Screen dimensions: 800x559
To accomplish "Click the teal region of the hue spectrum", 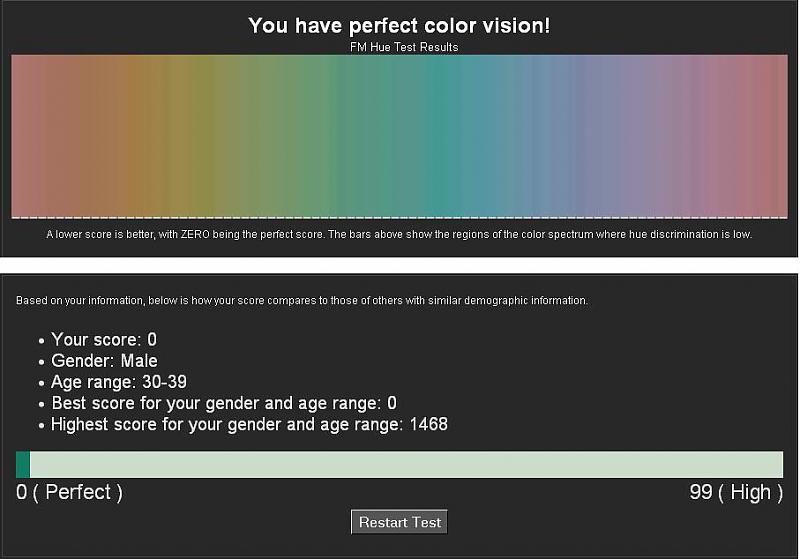I will point(445,135).
